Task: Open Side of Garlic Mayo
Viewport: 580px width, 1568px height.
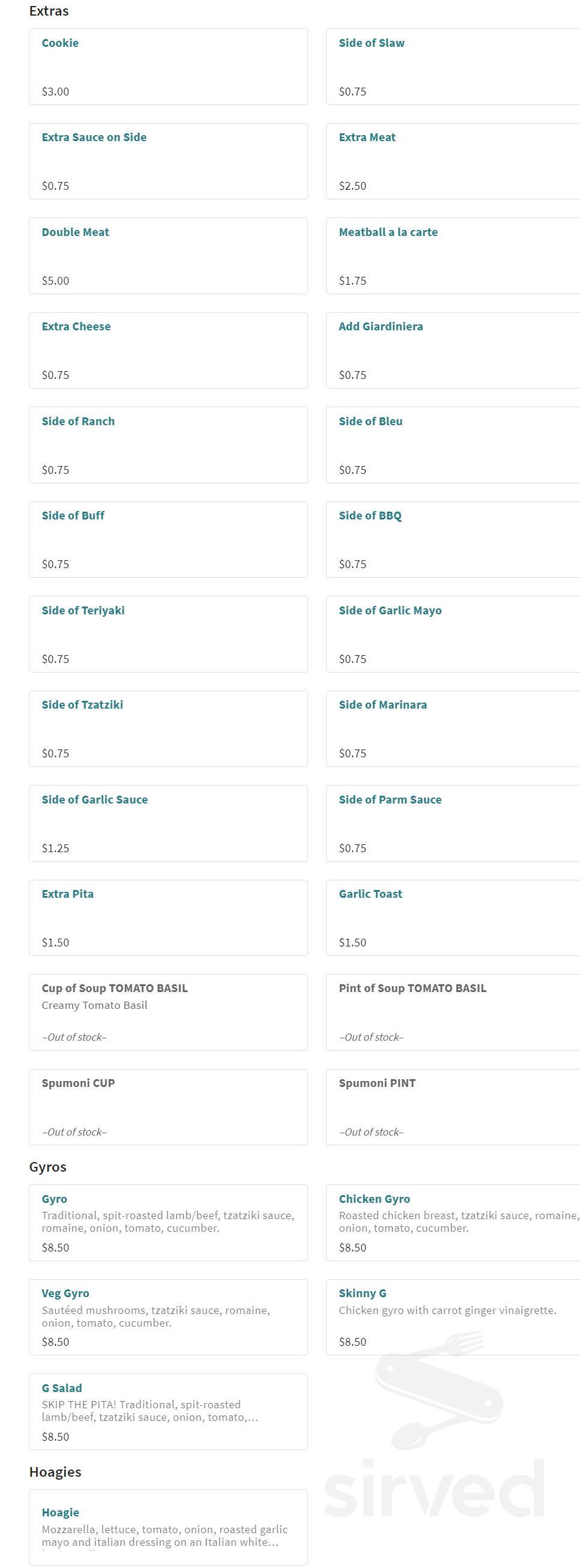Action: (x=453, y=634)
